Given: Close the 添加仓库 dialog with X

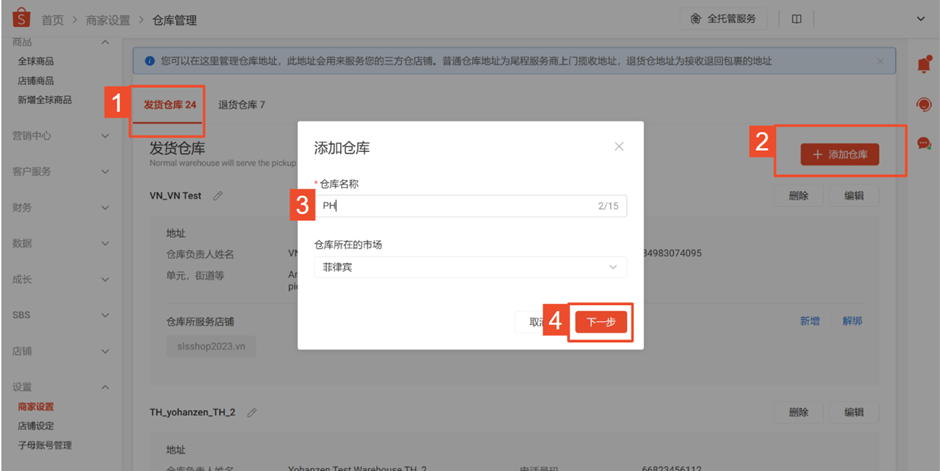Looking at the screenshot, I should point(619,147).
